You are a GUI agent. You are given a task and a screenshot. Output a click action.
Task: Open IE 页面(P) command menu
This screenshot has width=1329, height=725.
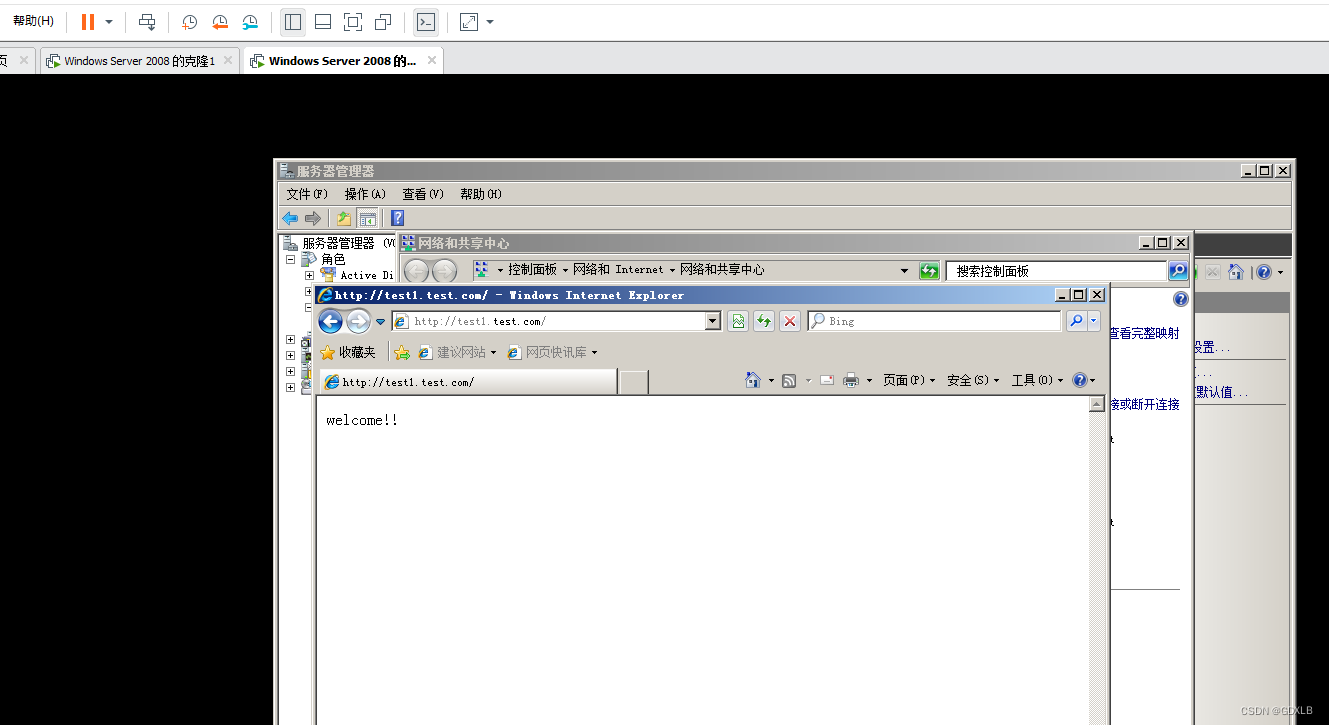(x=909, y=380)
